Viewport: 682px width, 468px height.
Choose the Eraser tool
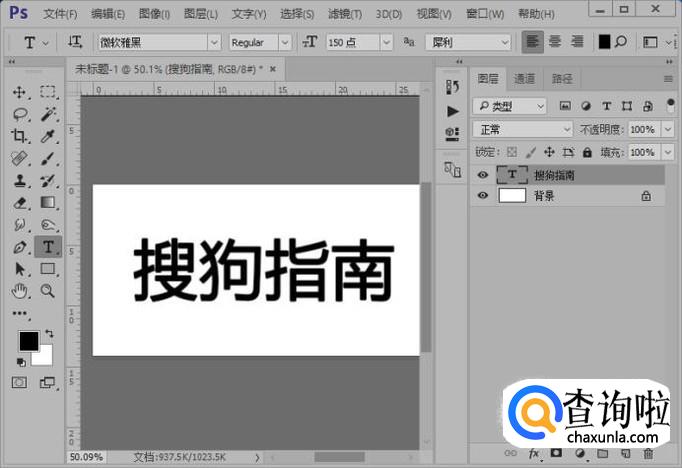(x=19, y=202)
